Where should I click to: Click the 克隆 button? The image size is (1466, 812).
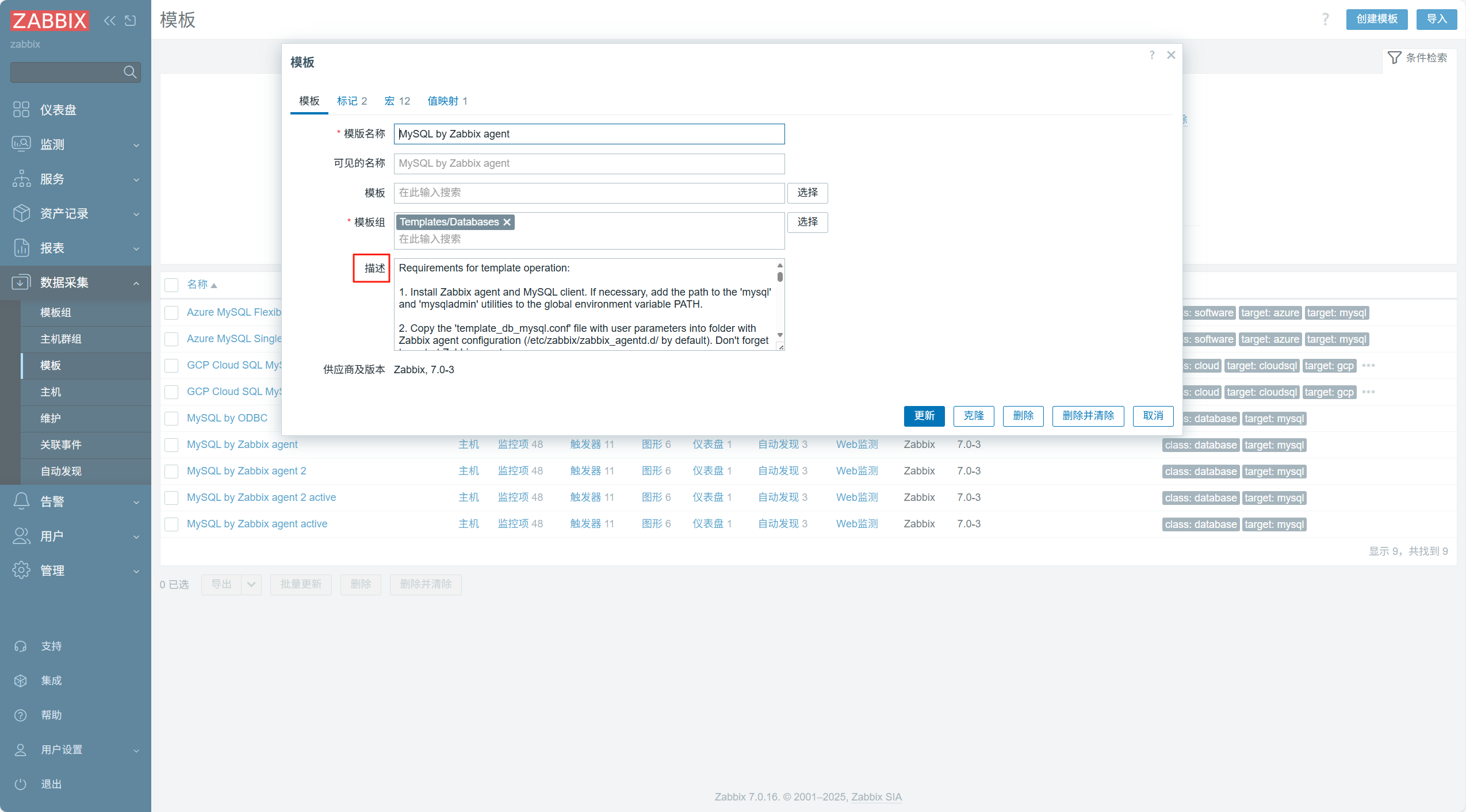974,416
